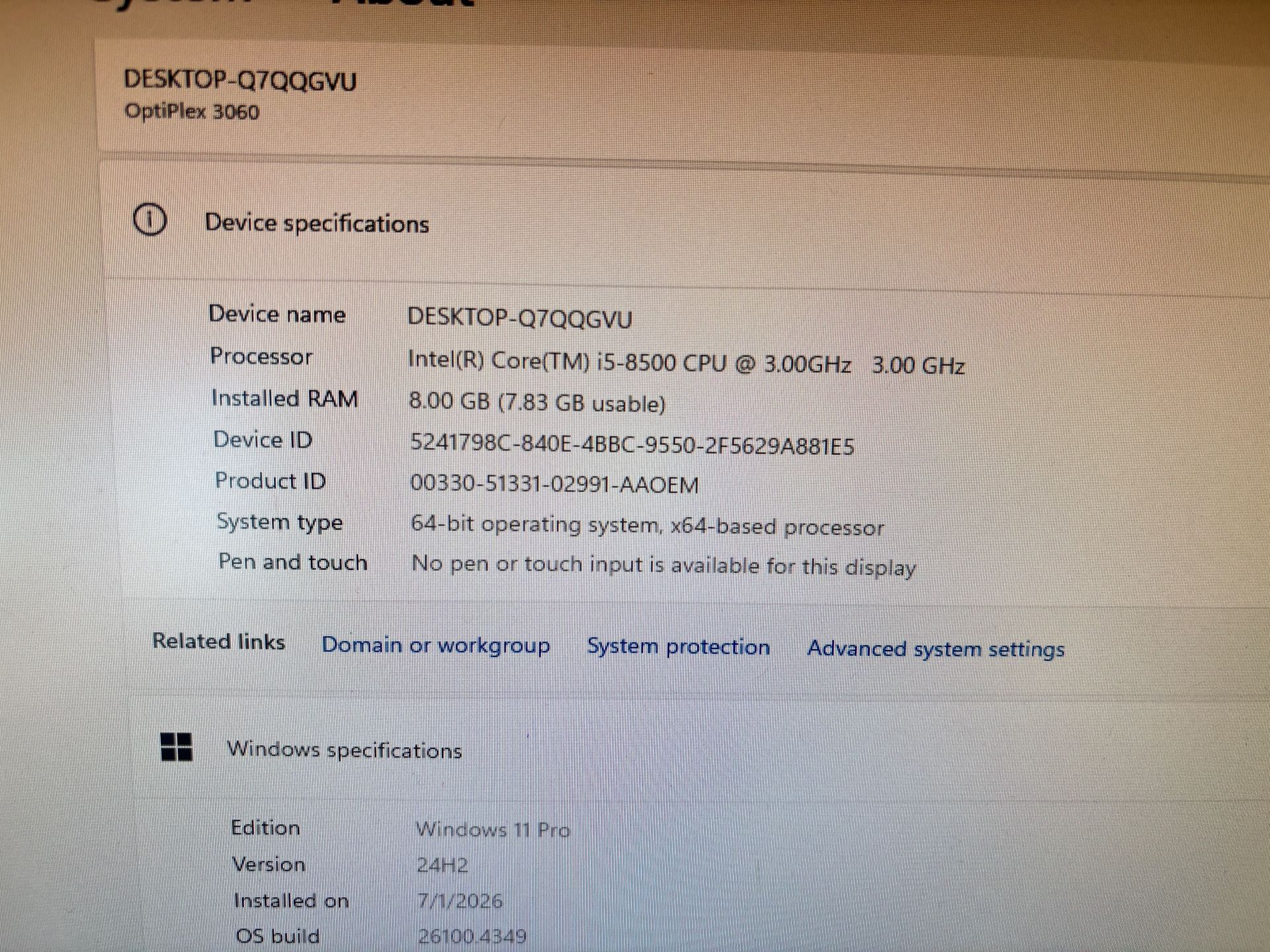Click the Installed on date 7/1/2026
This screenshot has height=952, width=1270.
coord(460,900)
